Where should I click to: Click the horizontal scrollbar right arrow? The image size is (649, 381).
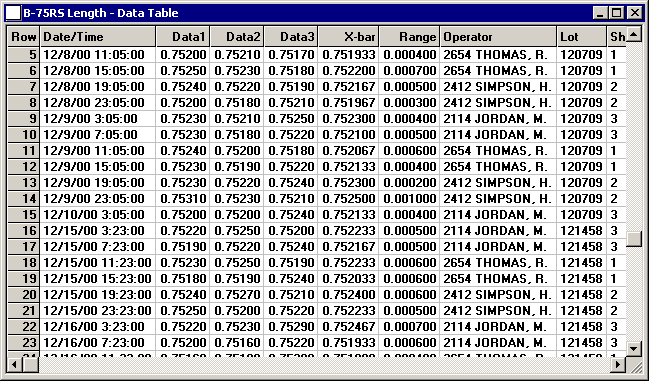pyautogui.click(x=618, y=364)
